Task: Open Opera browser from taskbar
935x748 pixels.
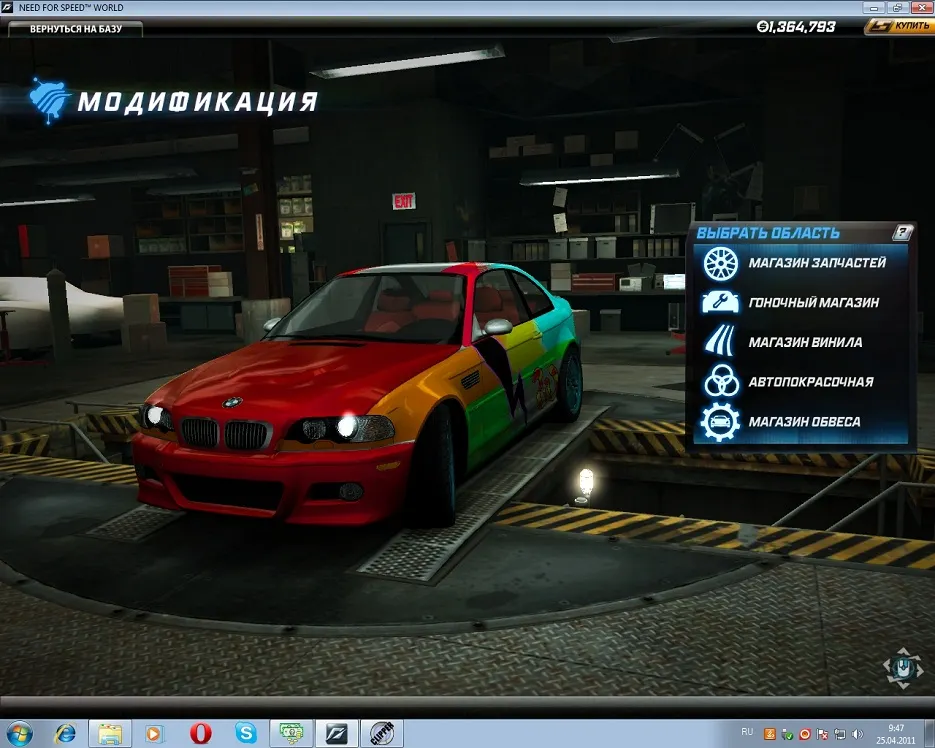Action: pos(200,733)
